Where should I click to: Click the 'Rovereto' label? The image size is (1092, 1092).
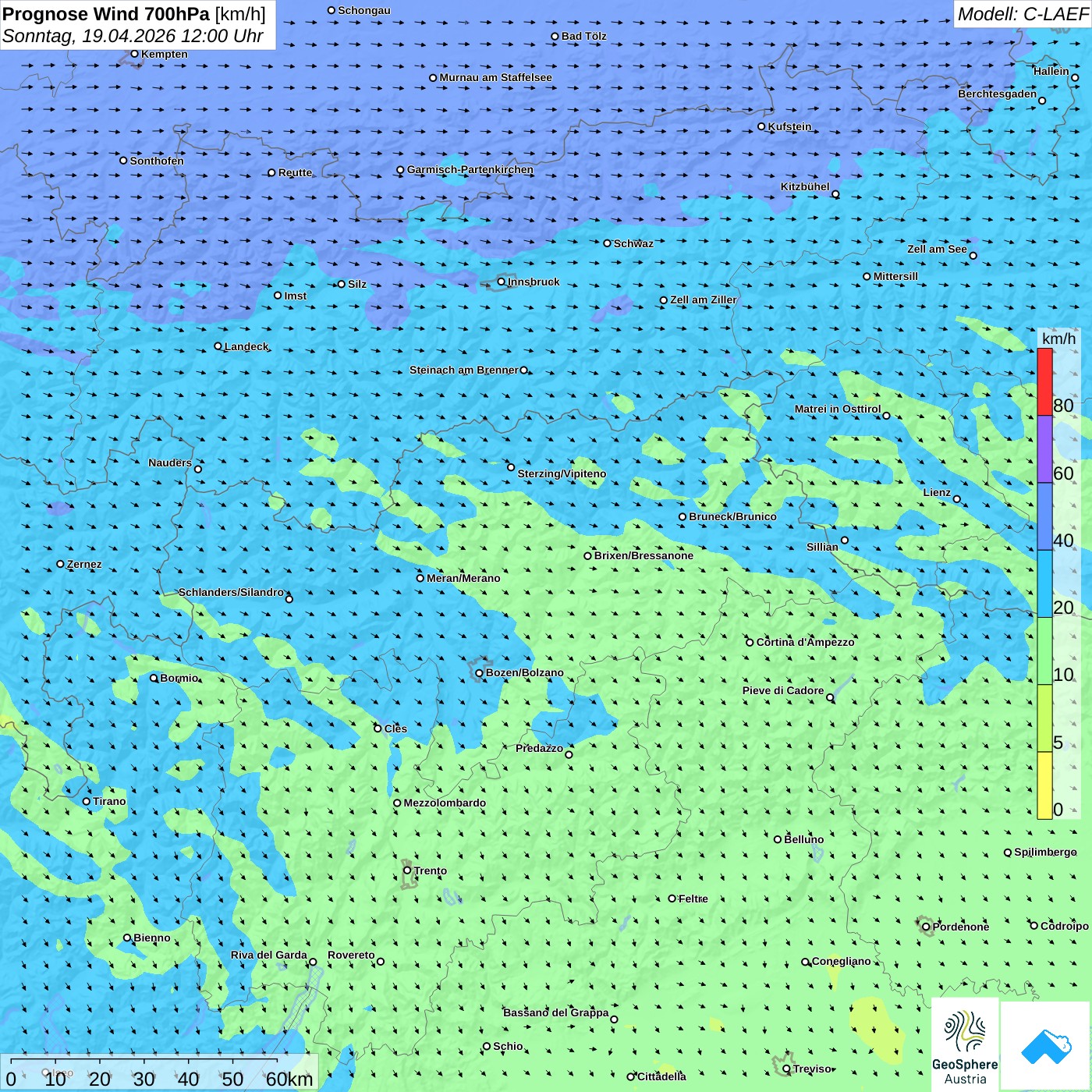click(x=352, y=955)
